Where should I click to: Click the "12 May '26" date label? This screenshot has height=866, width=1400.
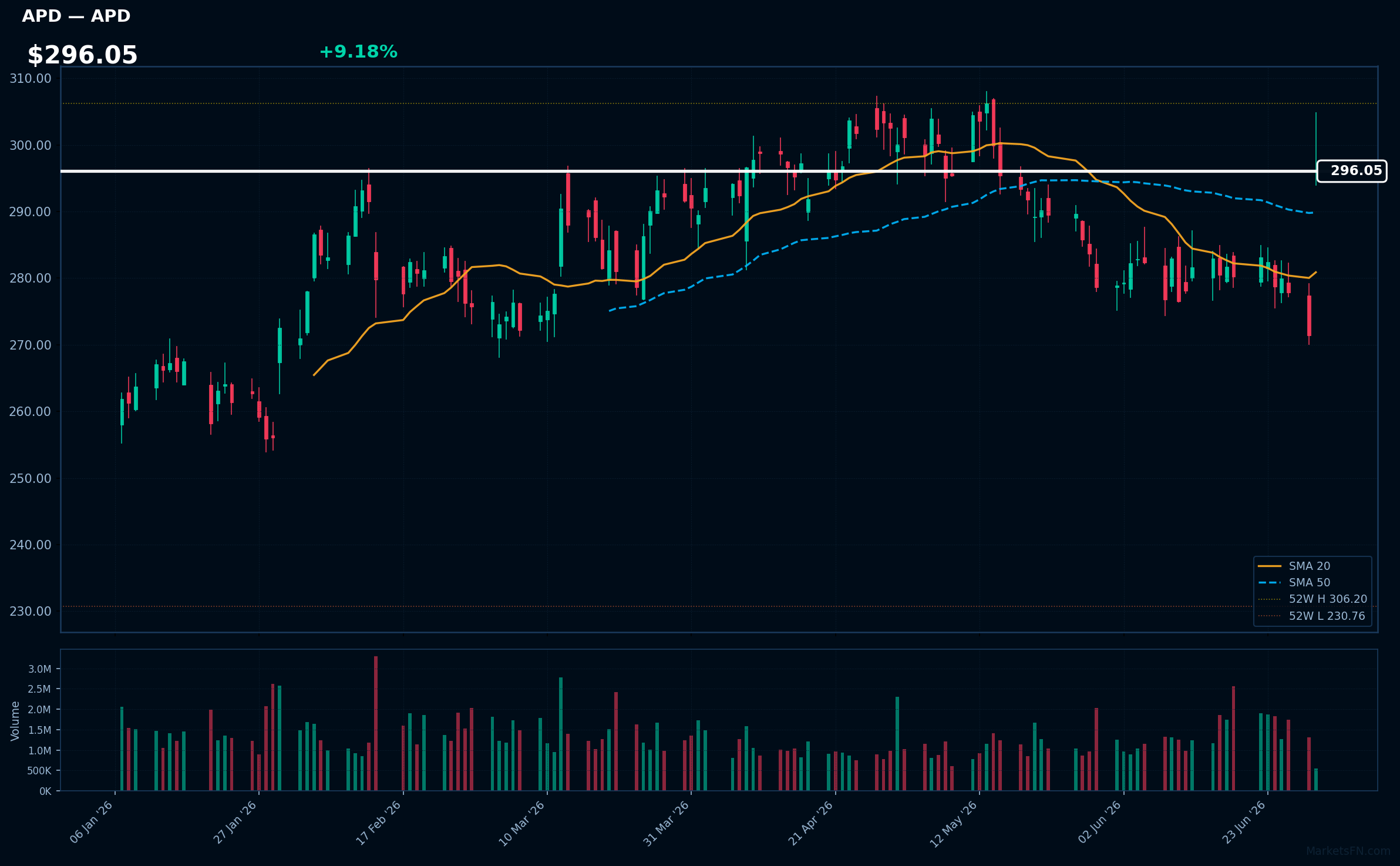(x=954, y=823)
